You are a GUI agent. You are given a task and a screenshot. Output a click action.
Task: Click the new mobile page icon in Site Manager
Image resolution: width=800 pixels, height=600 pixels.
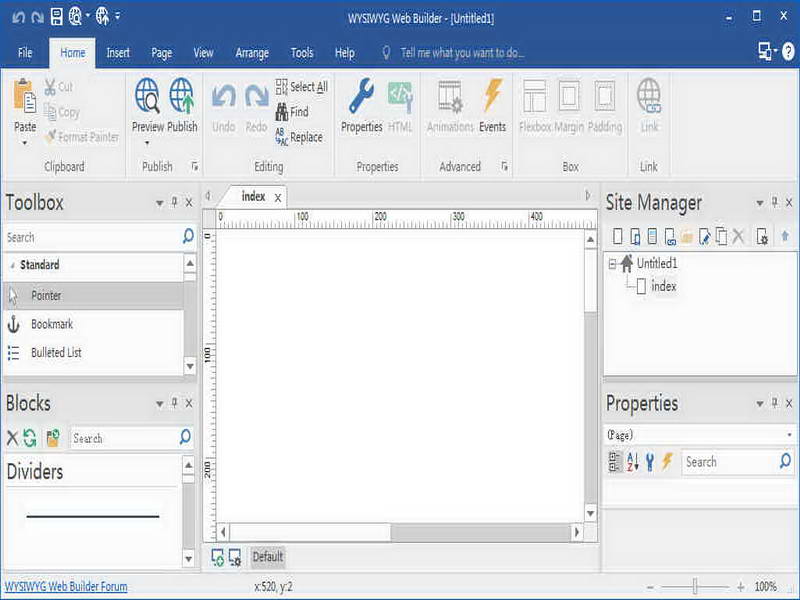coord(635,236)
